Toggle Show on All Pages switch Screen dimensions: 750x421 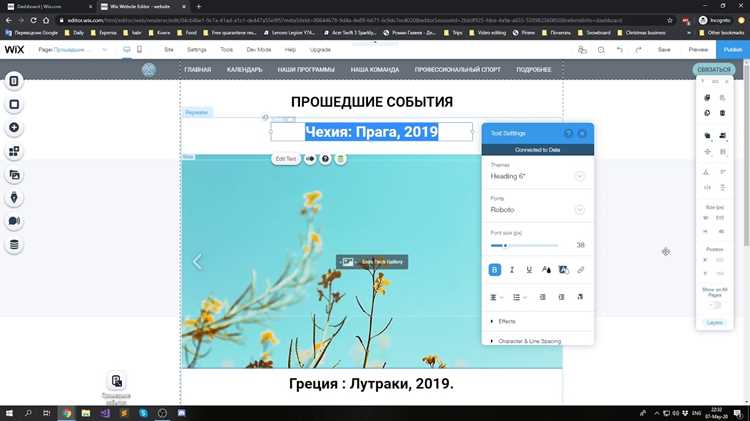click(715, 305)
